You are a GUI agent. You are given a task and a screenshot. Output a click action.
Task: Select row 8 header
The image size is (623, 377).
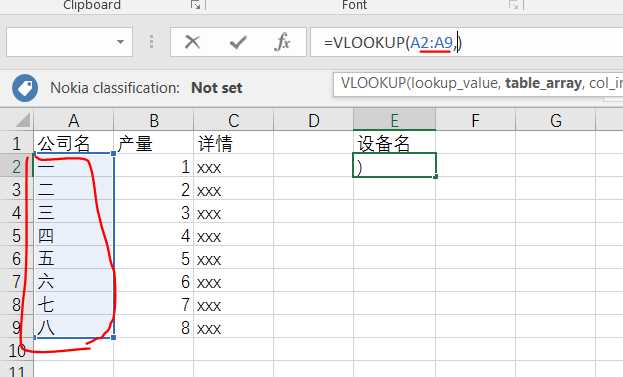pos(17,304)
